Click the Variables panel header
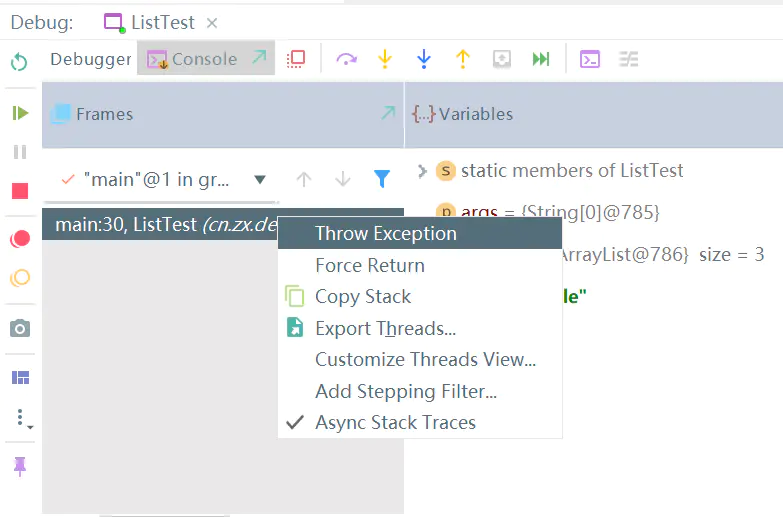This screenshot has height=517, width=783. (x=593, y=114)
